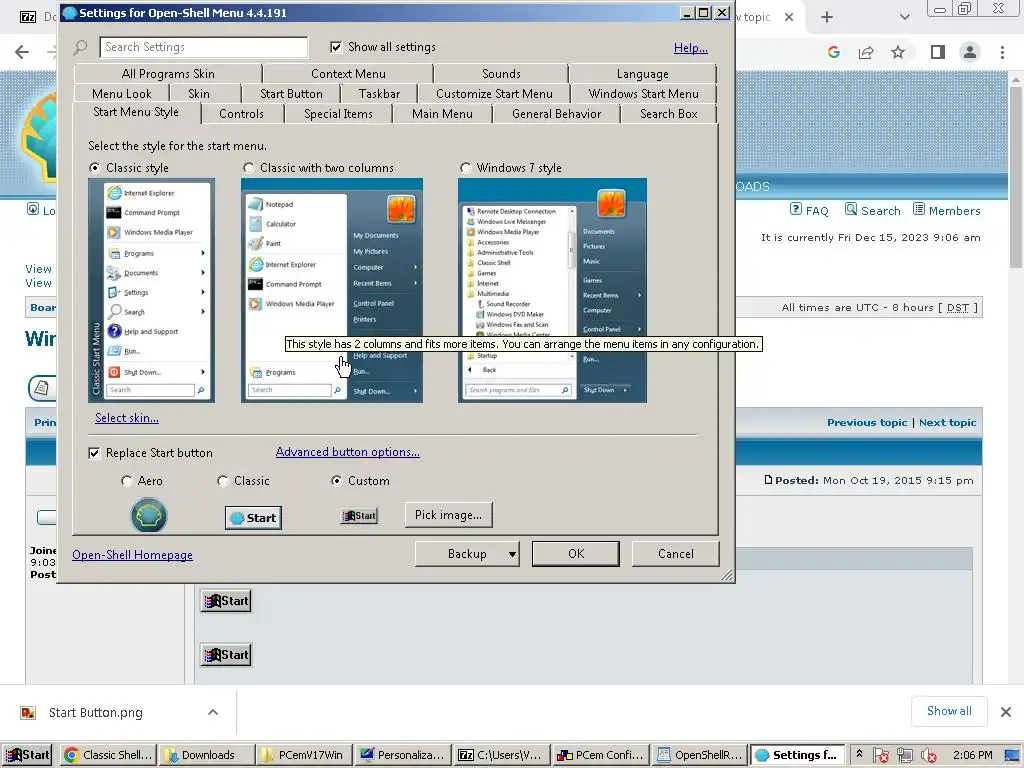Open the Search Box tab
The image size is (1024, 768).
[x=669, y=114]
